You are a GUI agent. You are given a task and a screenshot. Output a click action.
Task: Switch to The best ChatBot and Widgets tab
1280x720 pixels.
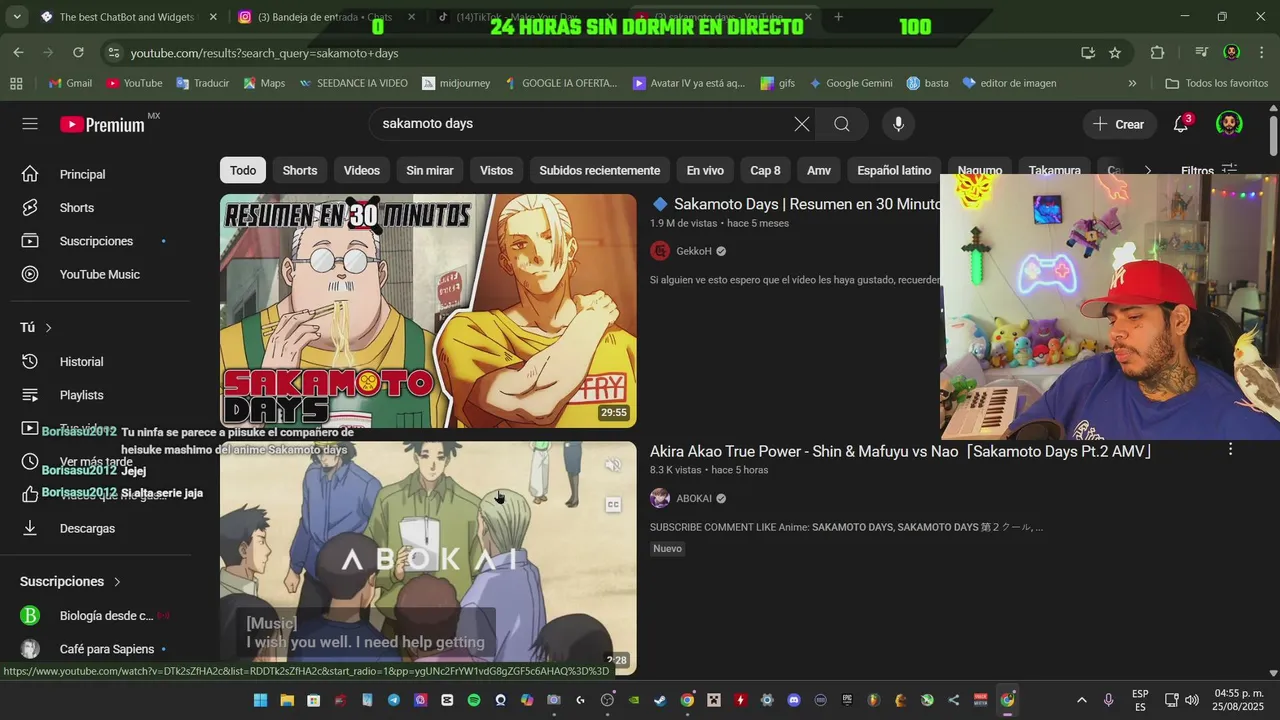click(x=128, y=17)
